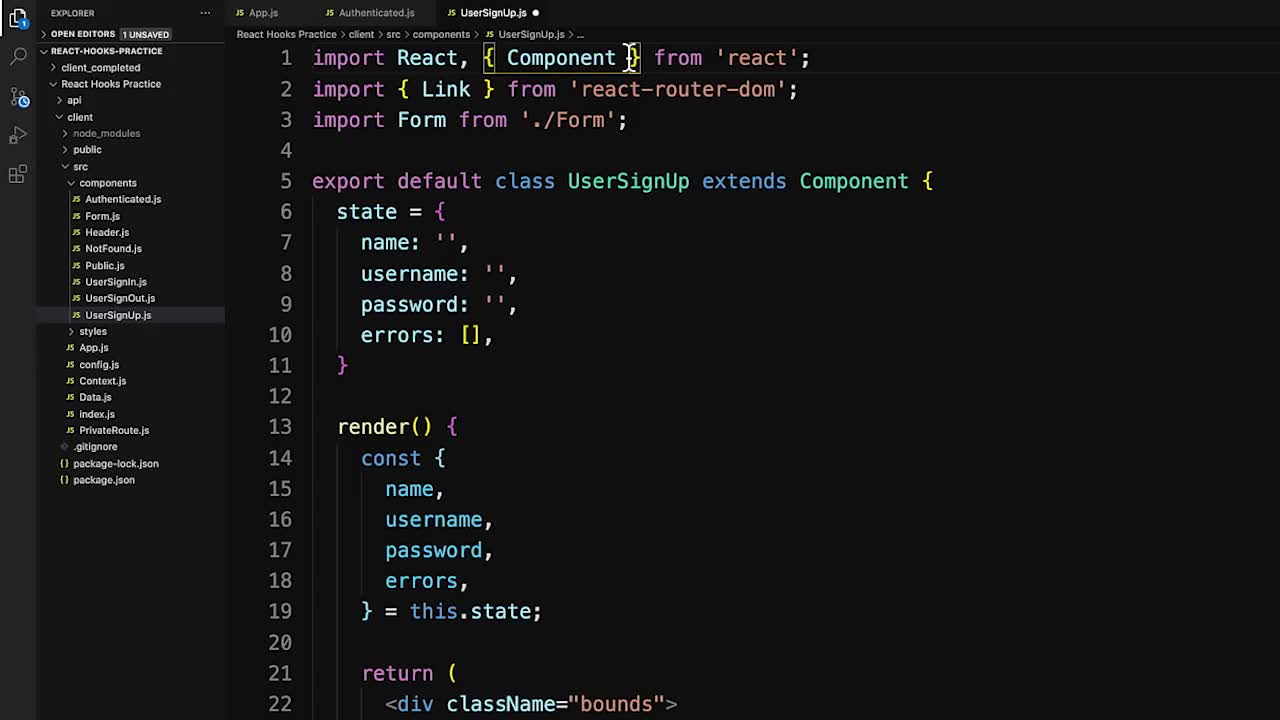The height and width of the screenshot is (720, 1280).
Task: Click 'components' in the breadcrumb path
Action: click(441, 34)
